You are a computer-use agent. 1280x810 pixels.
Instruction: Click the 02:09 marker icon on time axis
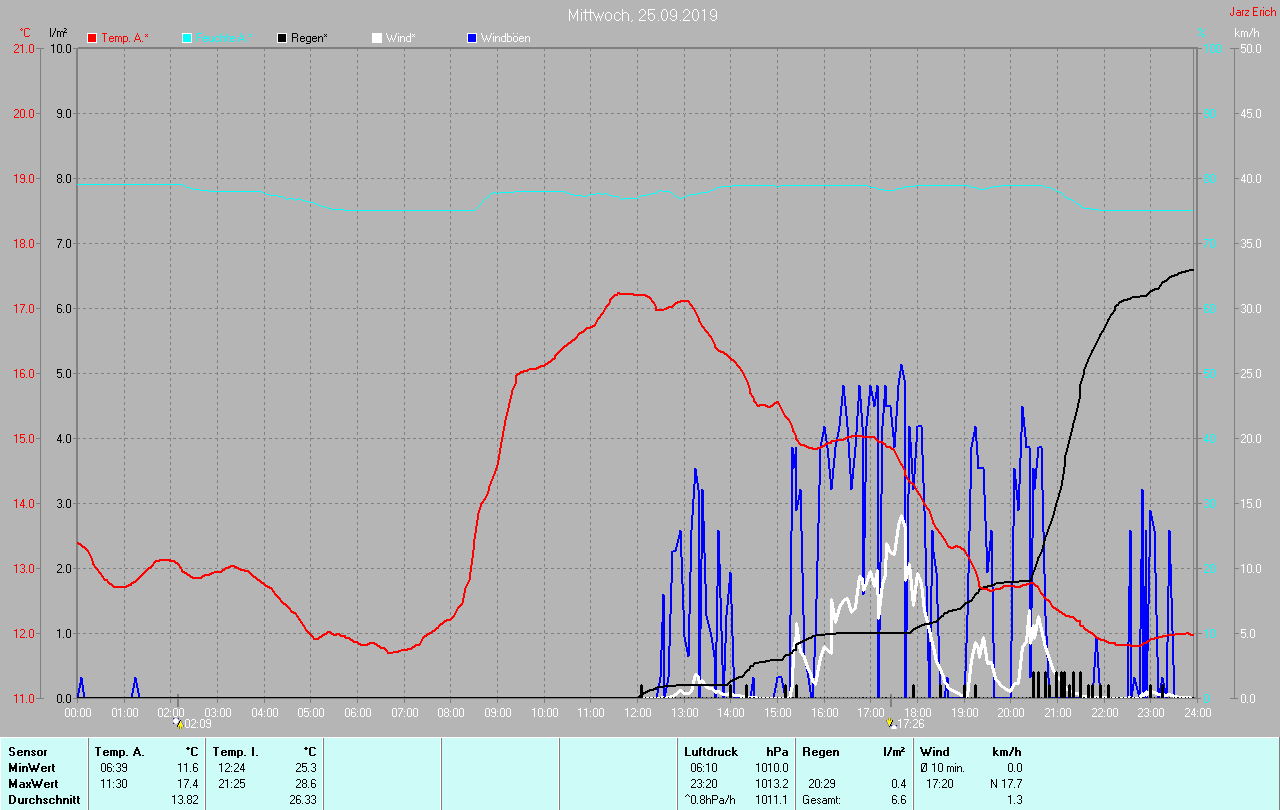[178, 722]
